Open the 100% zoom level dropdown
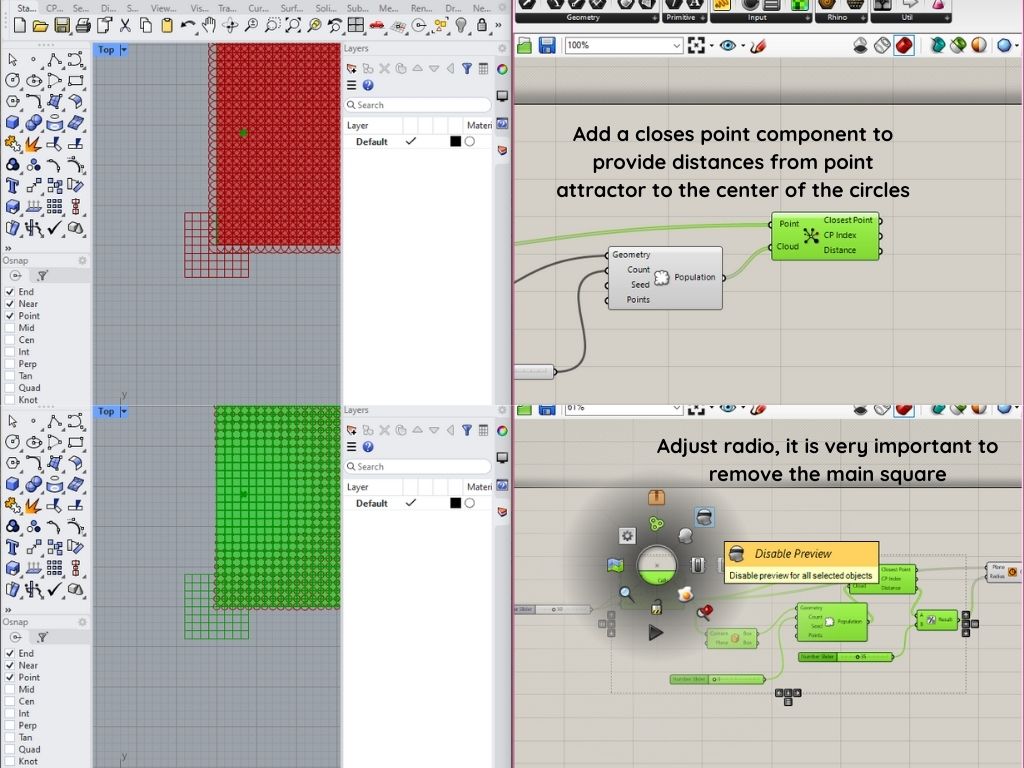 tap(677, 45)
